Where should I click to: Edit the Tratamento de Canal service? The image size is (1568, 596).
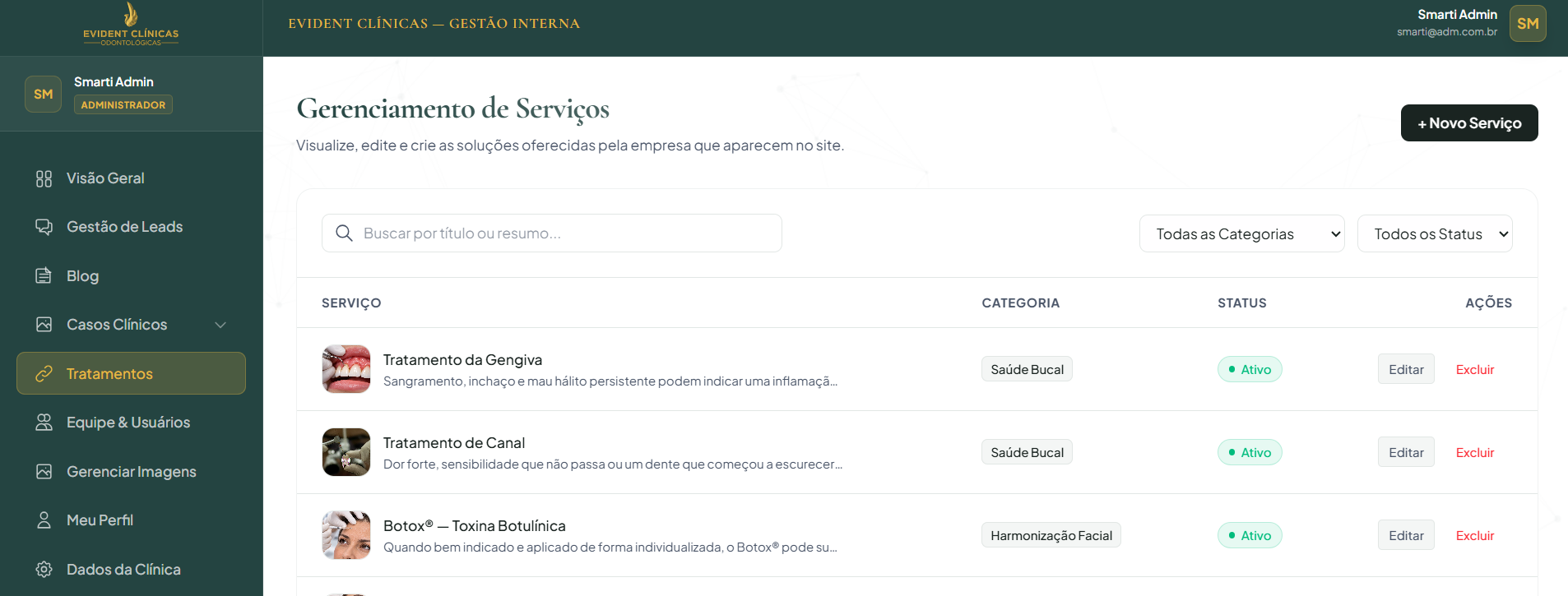coord(1406,452)
